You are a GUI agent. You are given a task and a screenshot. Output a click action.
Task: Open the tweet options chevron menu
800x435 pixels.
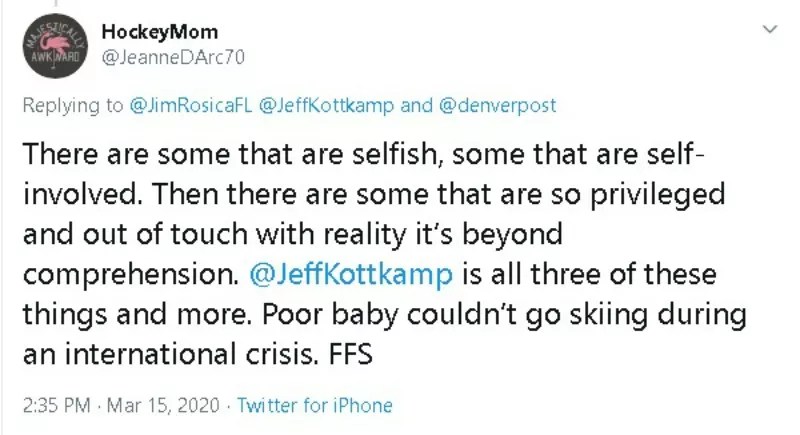click(x=769, y=31)
